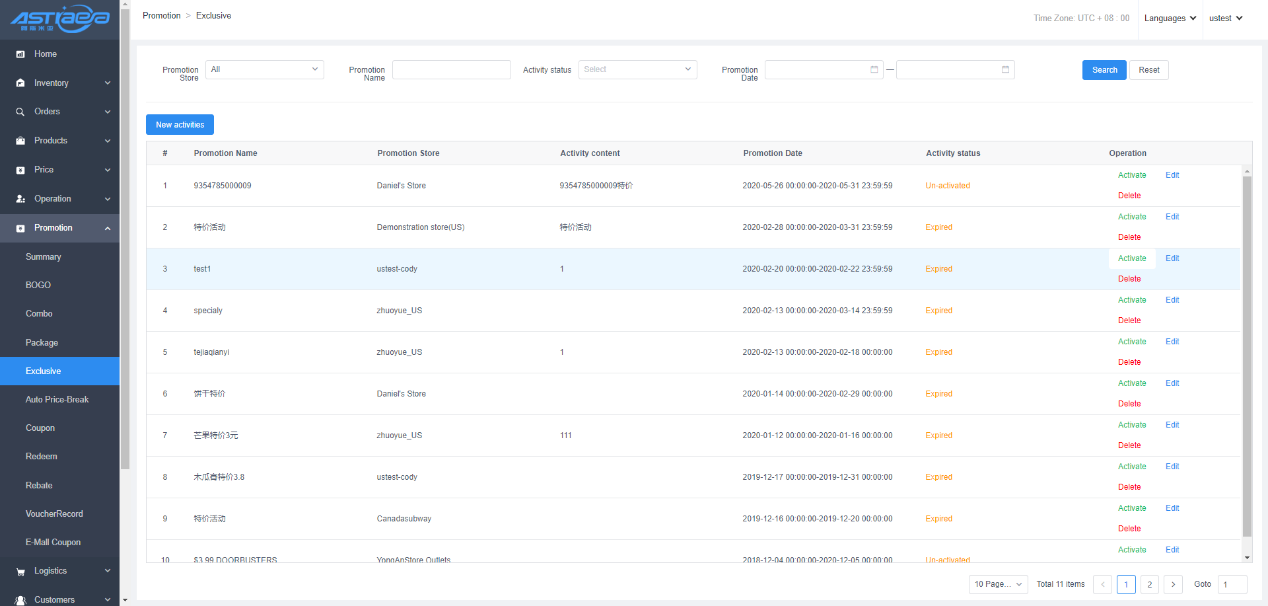This screenshot has height=606, width=1268.
Task: Click the Search button
Action: coord(1104,70)
